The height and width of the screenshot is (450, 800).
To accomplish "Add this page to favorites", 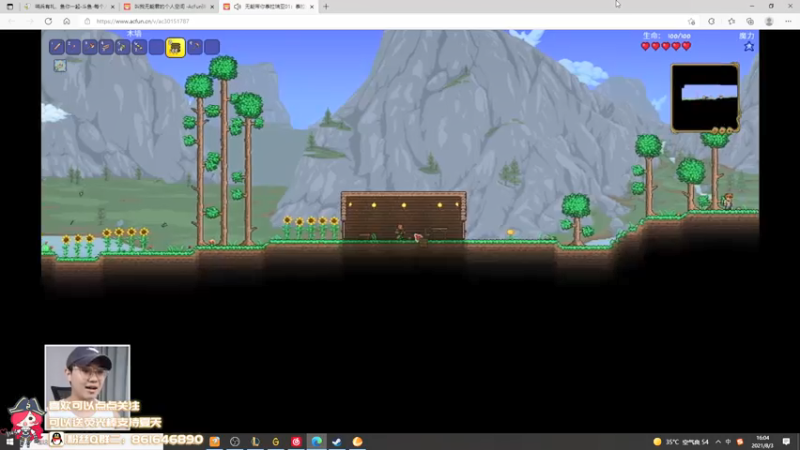I will click(691, 21).
